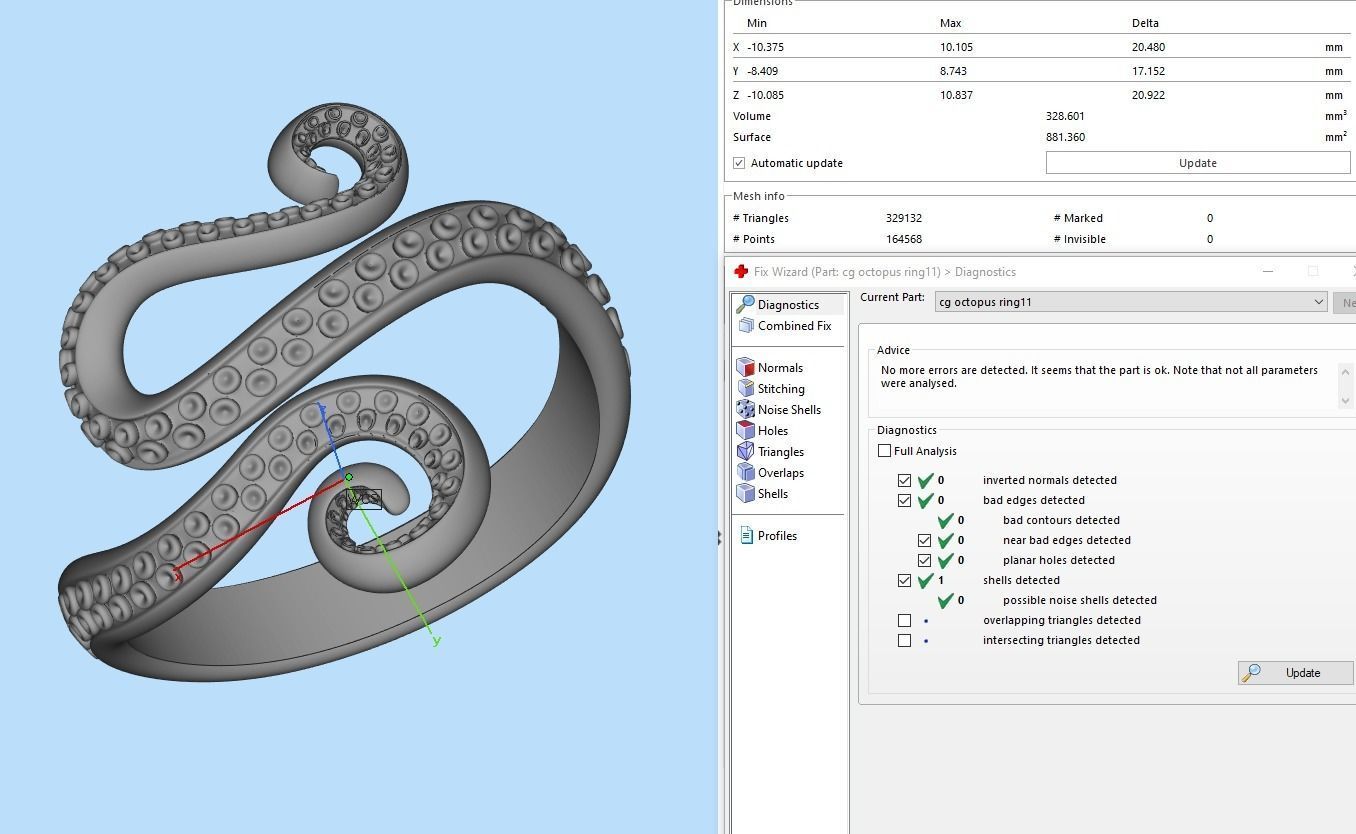Click Update button in Diagnostics panel
1356x834 pixels.
click(x=1295, y=673)
